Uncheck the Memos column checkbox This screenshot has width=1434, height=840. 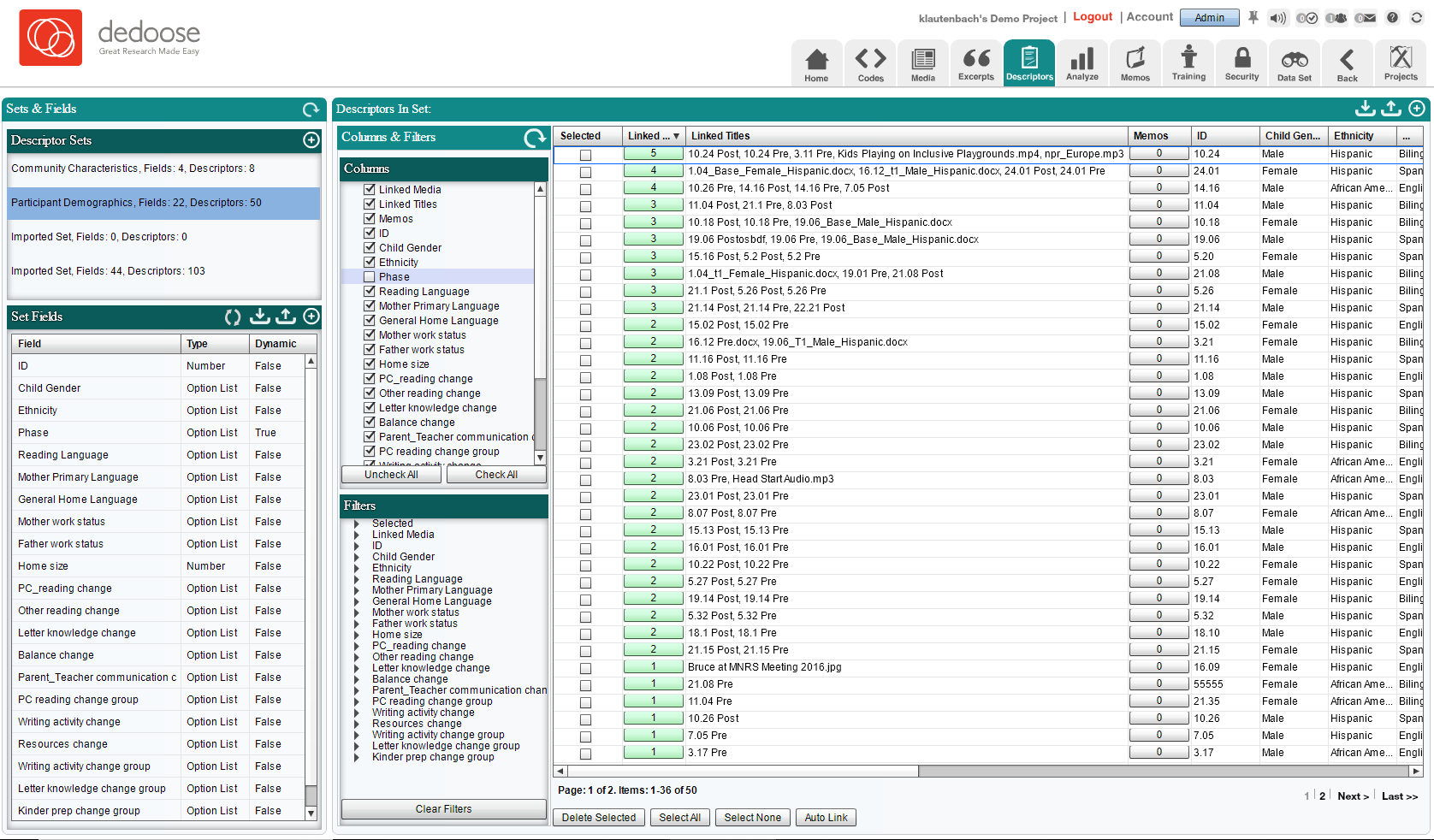pyautogui.click(x=370, y=219)
